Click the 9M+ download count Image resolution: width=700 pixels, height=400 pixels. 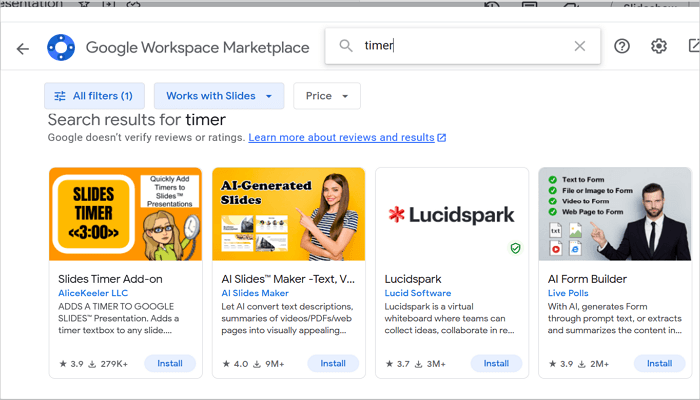point(269,364)
